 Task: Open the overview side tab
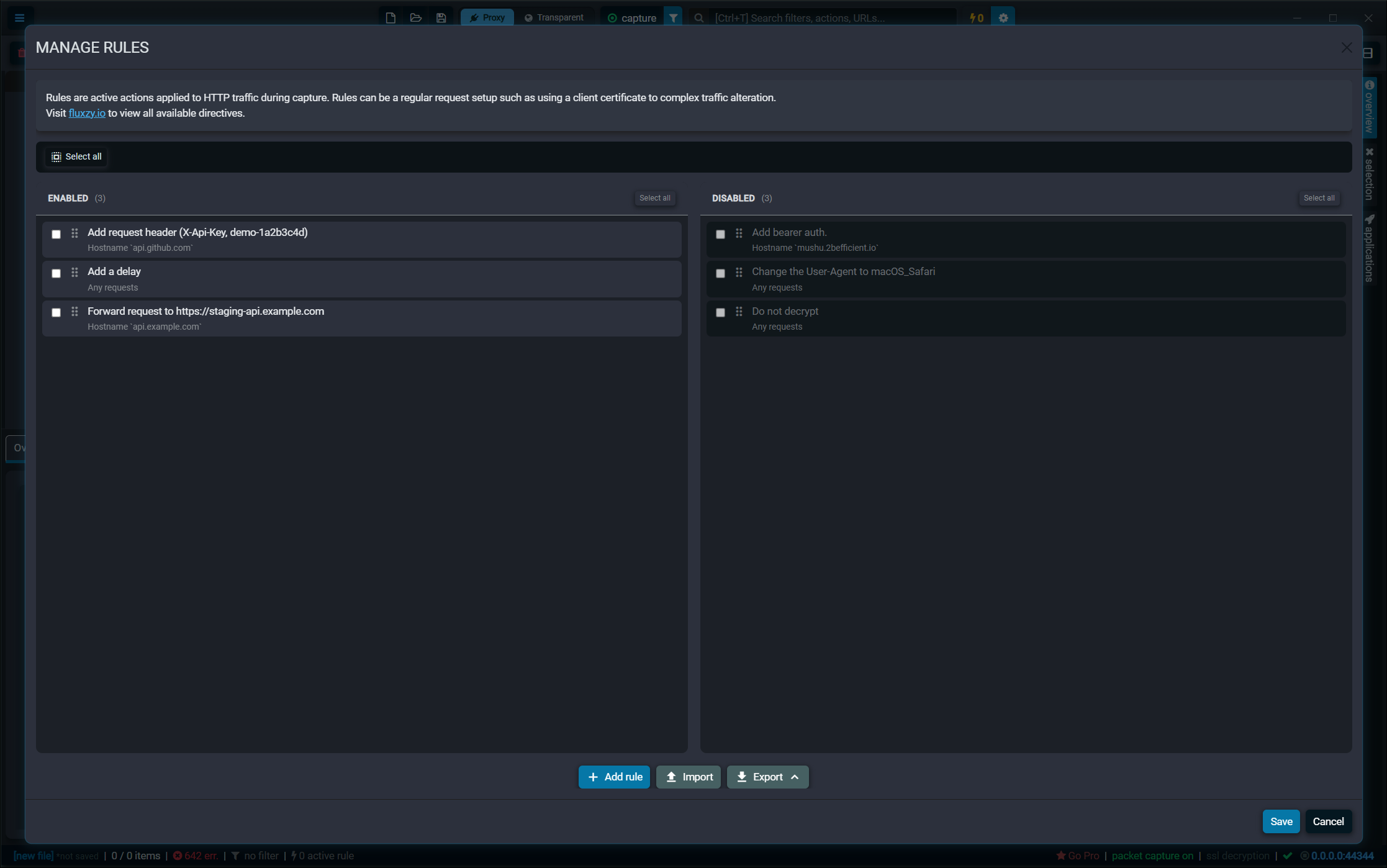pyautogui.click(x=1370, y=107)
